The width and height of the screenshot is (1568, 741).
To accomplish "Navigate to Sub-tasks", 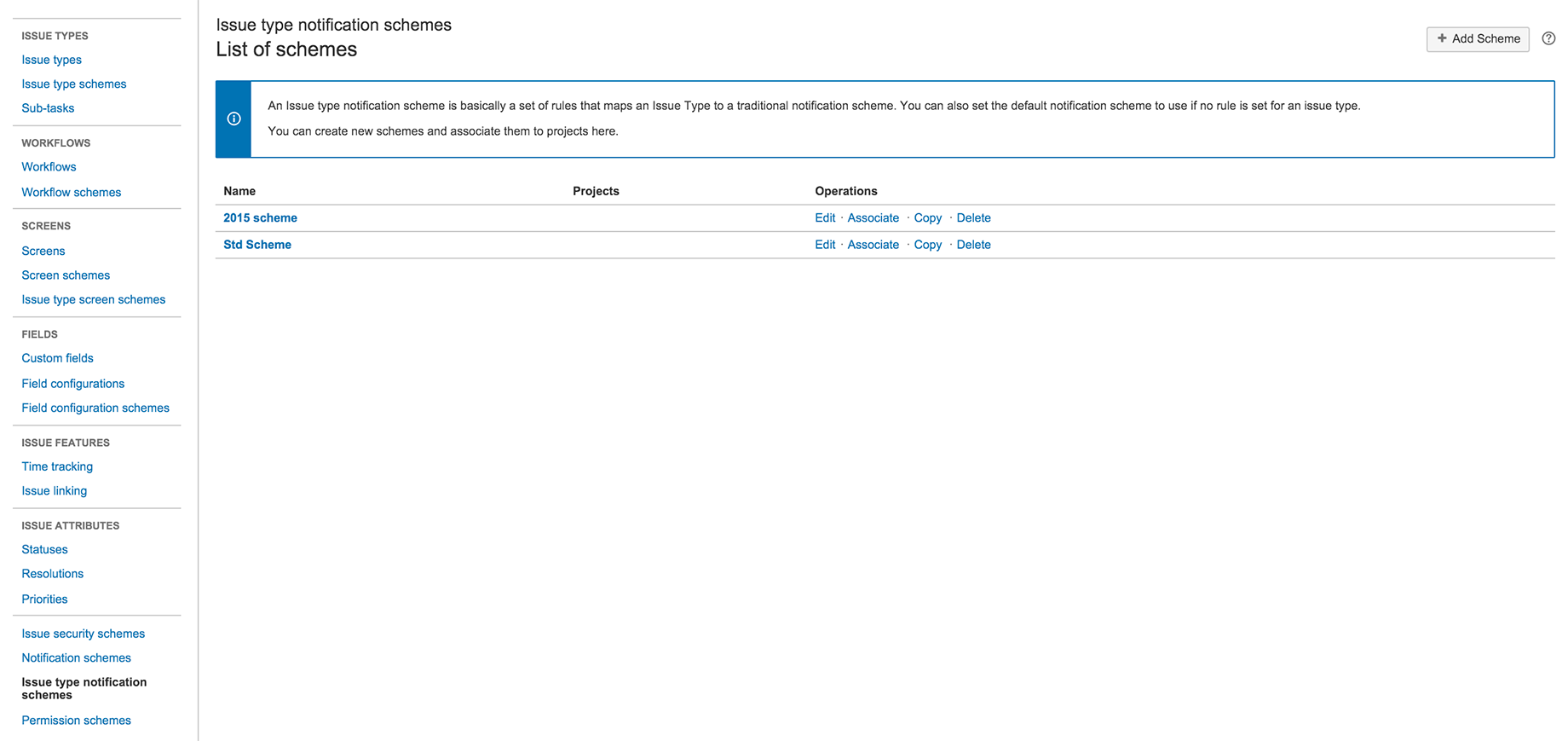I will click(48, 108).
